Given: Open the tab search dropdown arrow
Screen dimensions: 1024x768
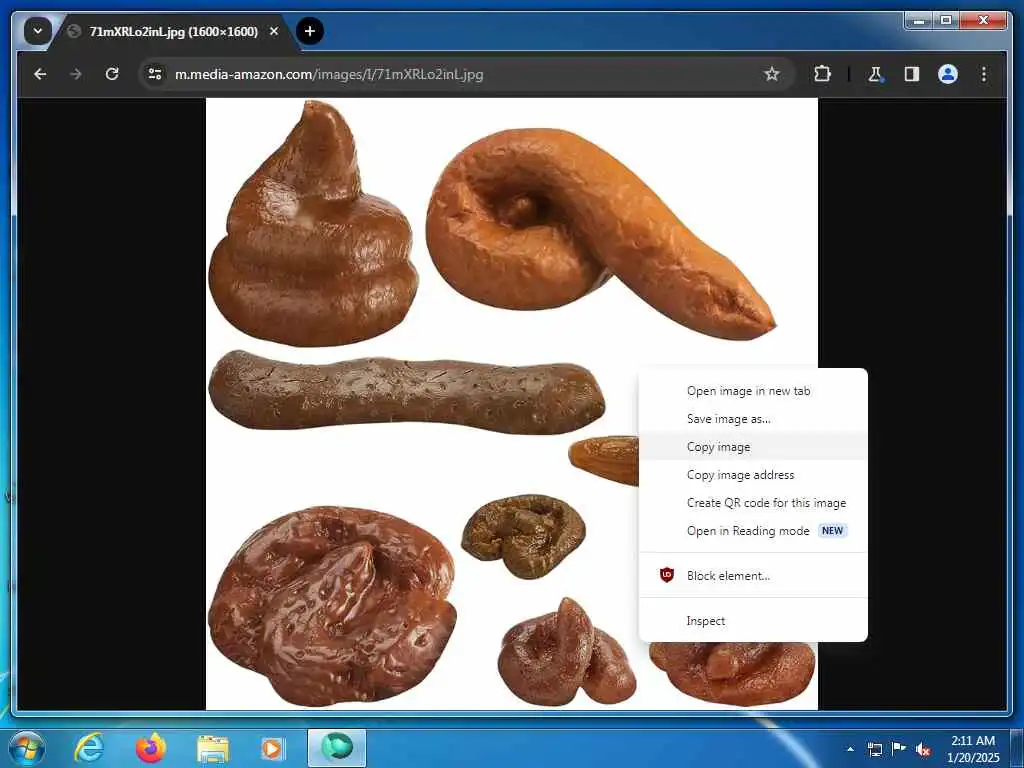Looking at the screenshot, I should point(37,31).
